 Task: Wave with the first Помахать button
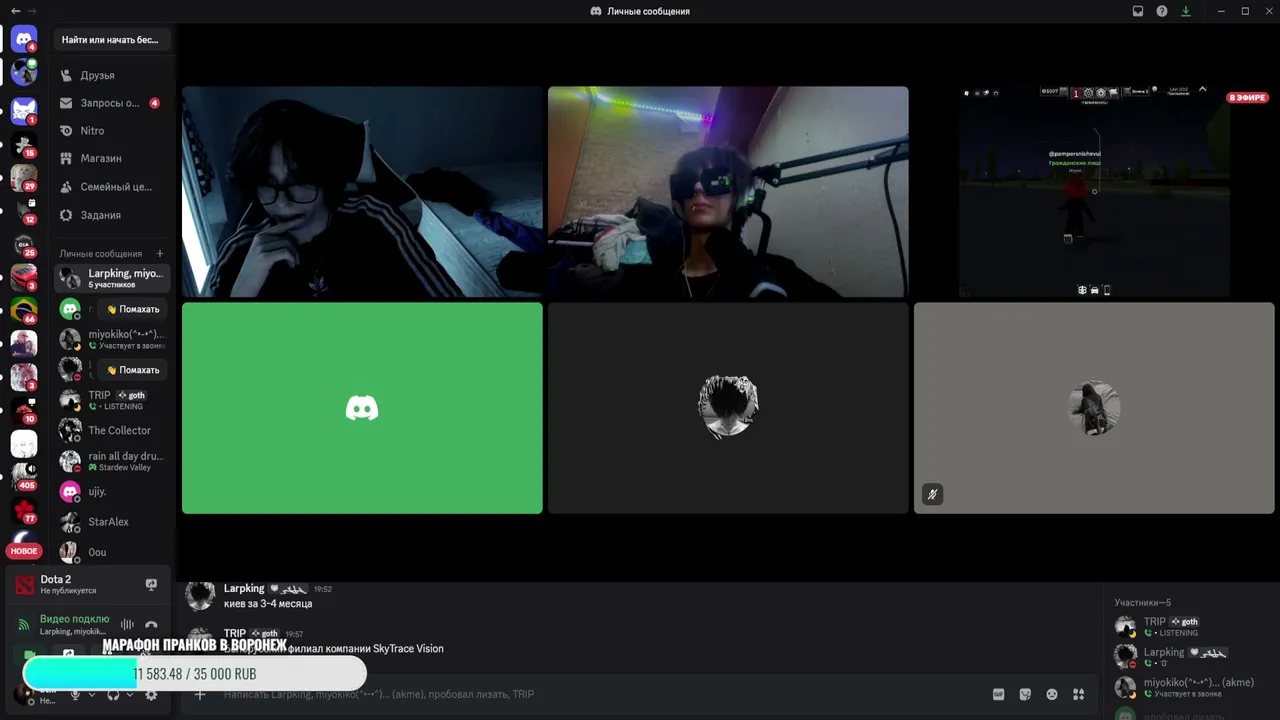[x=133, y=309]
